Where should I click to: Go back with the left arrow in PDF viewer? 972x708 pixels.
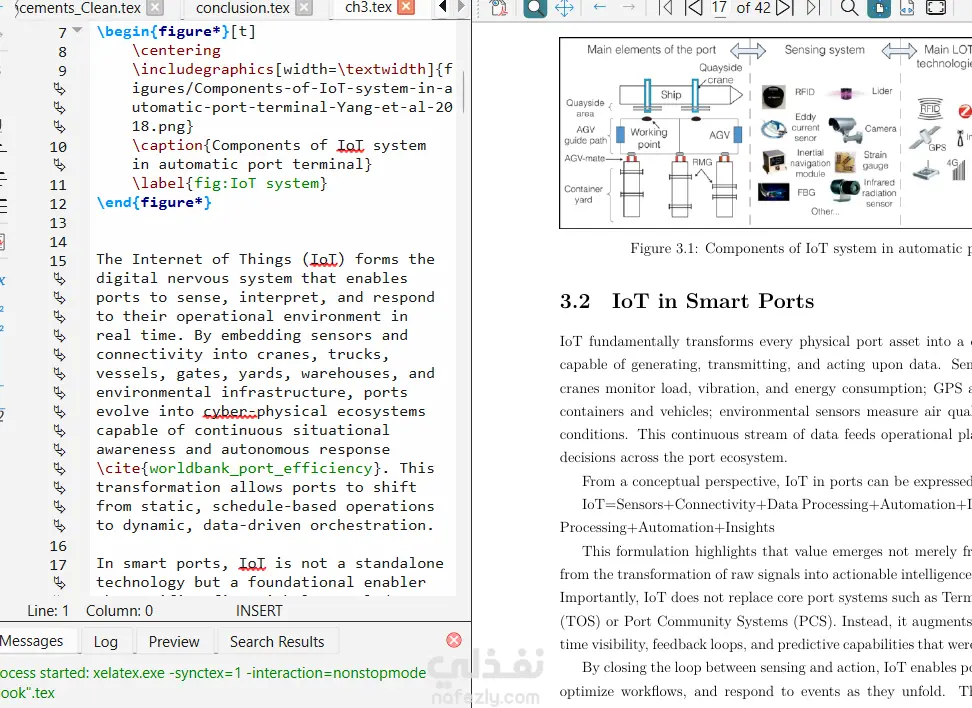pyautogui.click(x=599, y=7)
